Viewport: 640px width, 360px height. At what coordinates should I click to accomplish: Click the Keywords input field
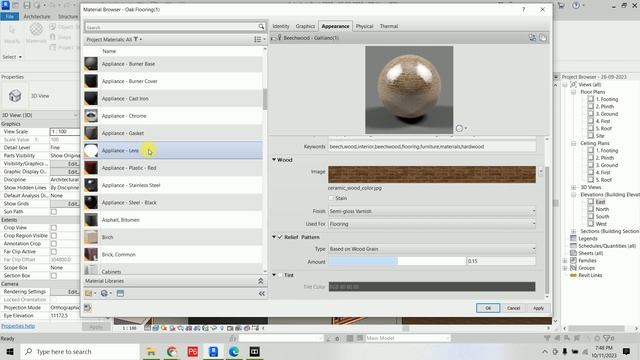[432, 147]
